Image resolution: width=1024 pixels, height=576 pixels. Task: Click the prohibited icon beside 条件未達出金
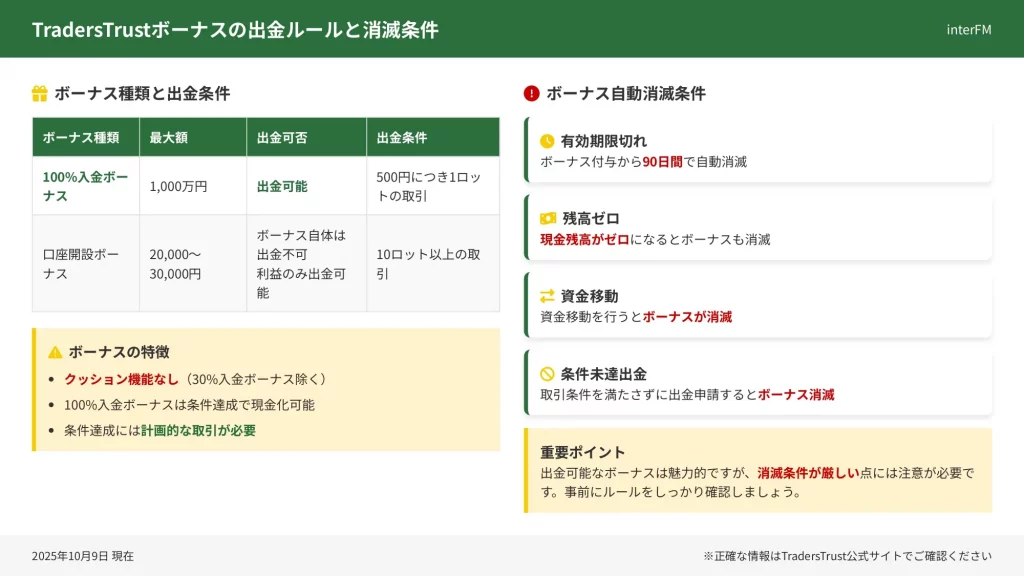[547, 374]
